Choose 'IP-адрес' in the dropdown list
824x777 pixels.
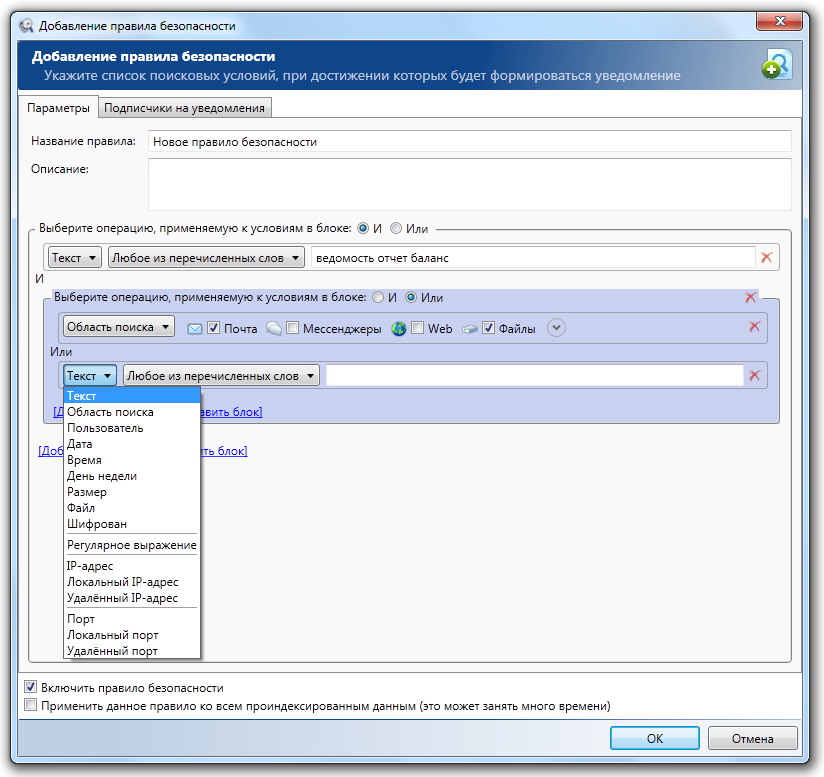[132, 566]
